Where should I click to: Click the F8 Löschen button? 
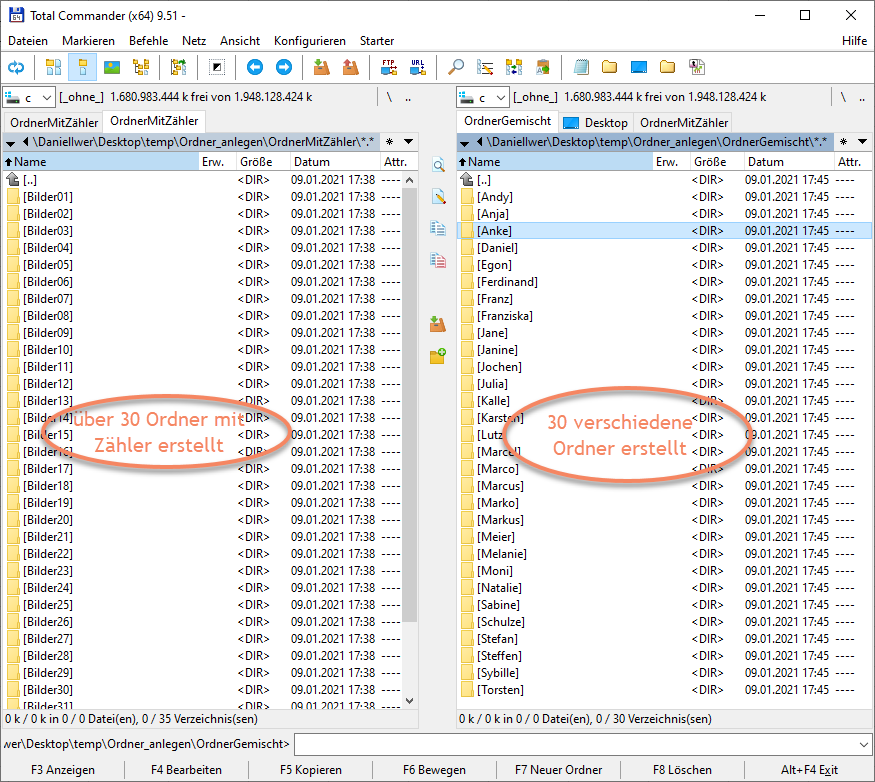coord(682,770)
